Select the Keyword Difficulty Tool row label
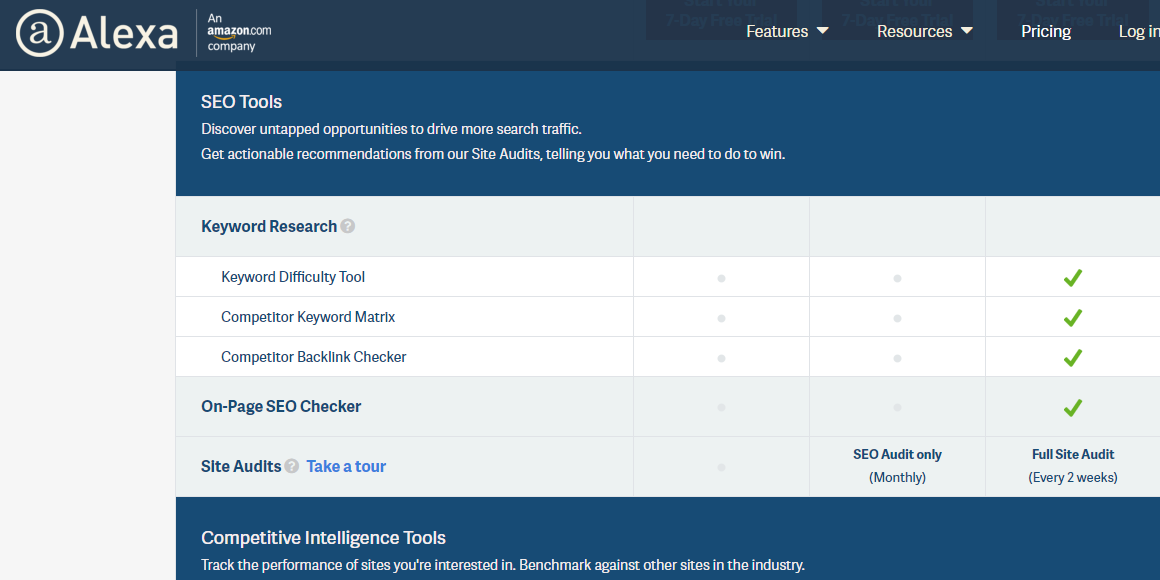The width and height of the screenshot is (1160, 580). (x=293, y=277)
